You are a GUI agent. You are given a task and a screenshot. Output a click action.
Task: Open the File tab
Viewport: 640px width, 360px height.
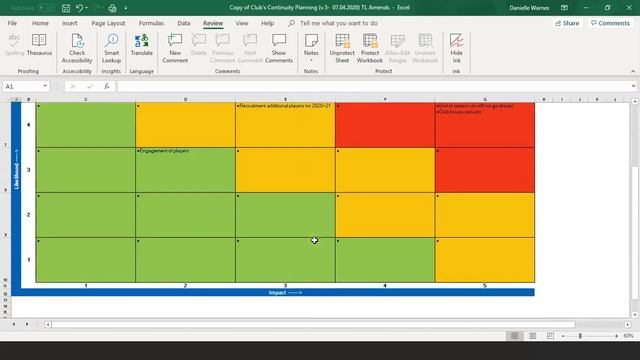12,23
